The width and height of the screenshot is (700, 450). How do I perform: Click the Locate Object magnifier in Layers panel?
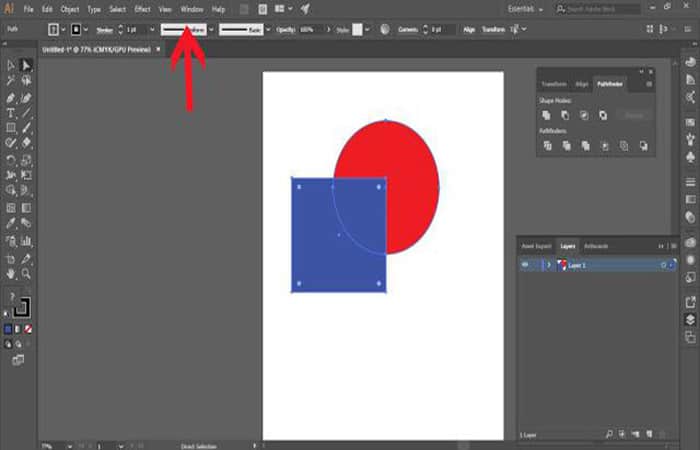[x=609, y=434]
